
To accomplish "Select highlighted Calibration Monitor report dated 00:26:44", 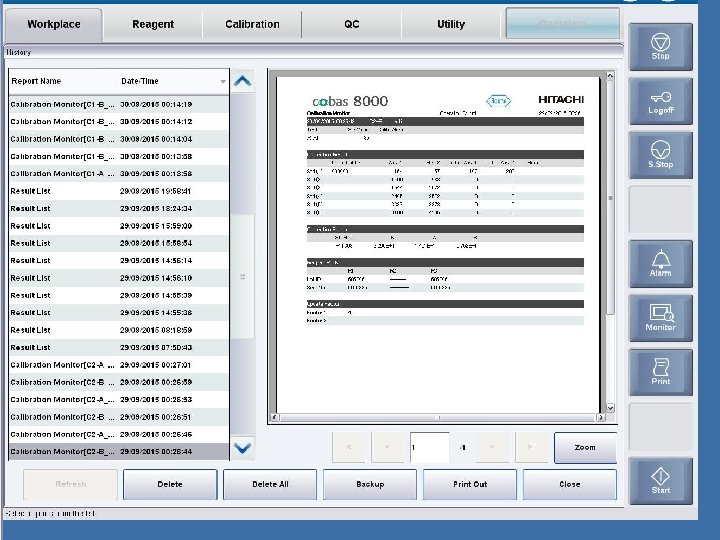I will (118, 452).
